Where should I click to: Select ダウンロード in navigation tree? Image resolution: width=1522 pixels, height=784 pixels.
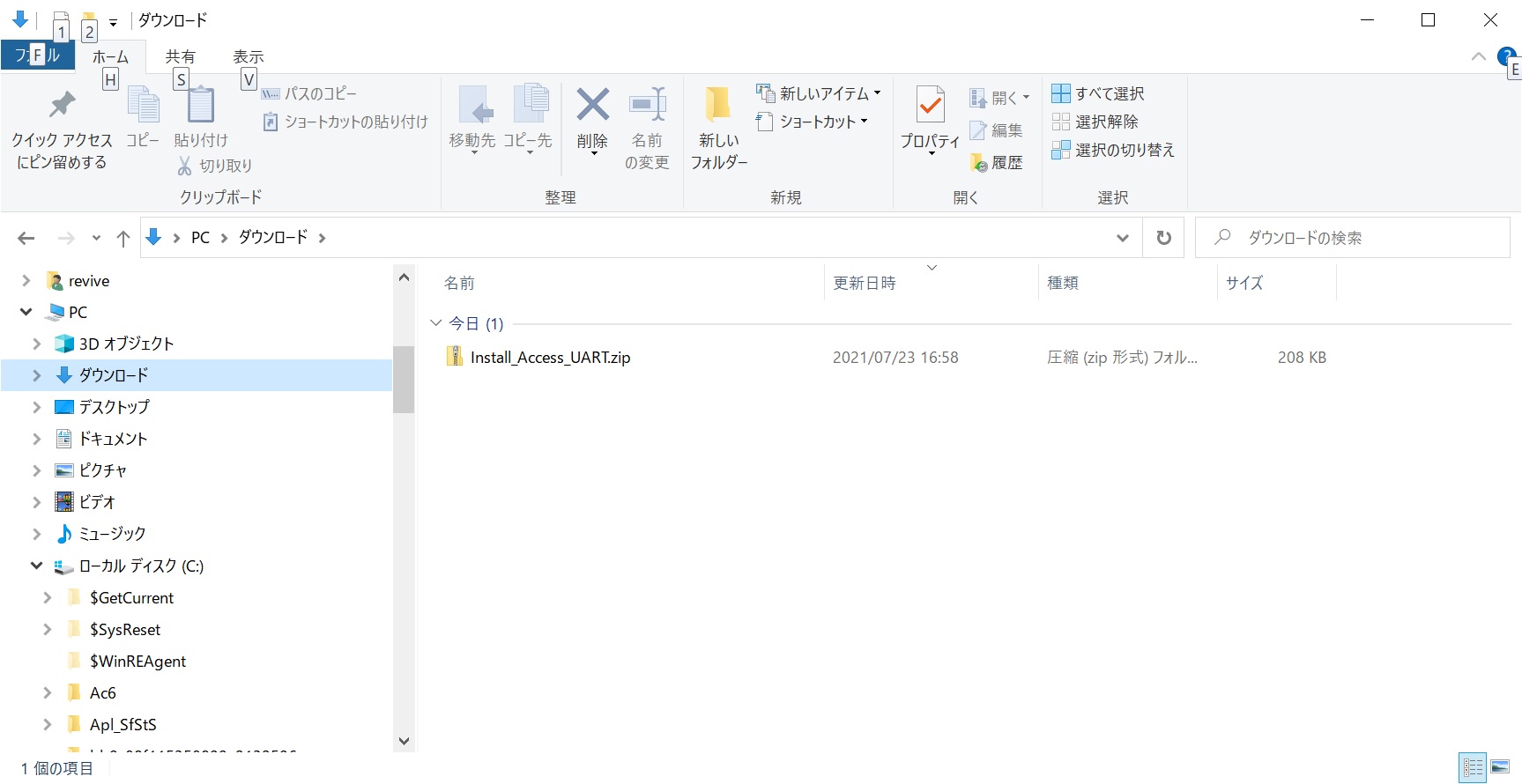[x=113, y=375]
